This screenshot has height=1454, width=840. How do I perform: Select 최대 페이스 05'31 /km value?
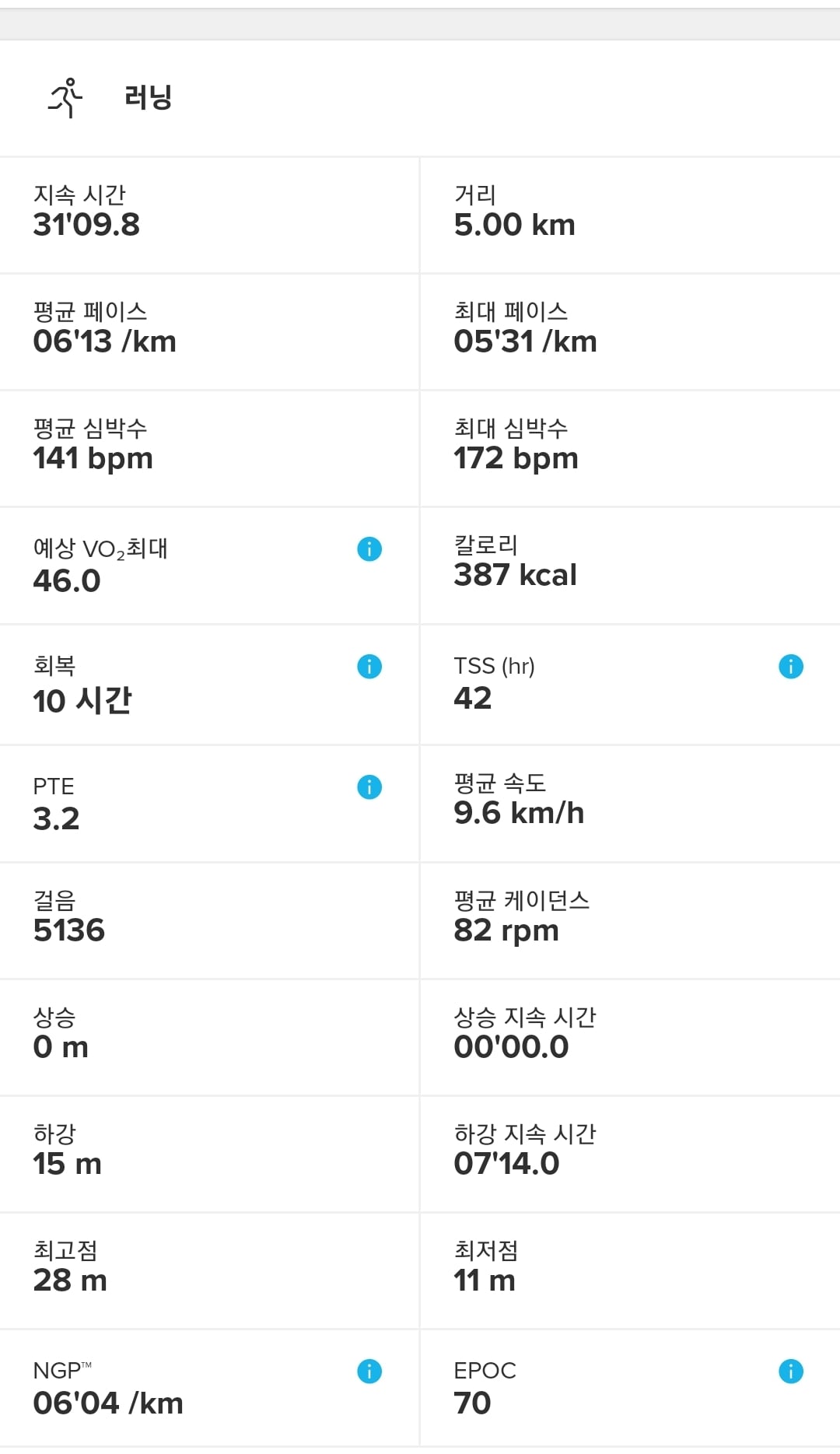tap(526, 342)
